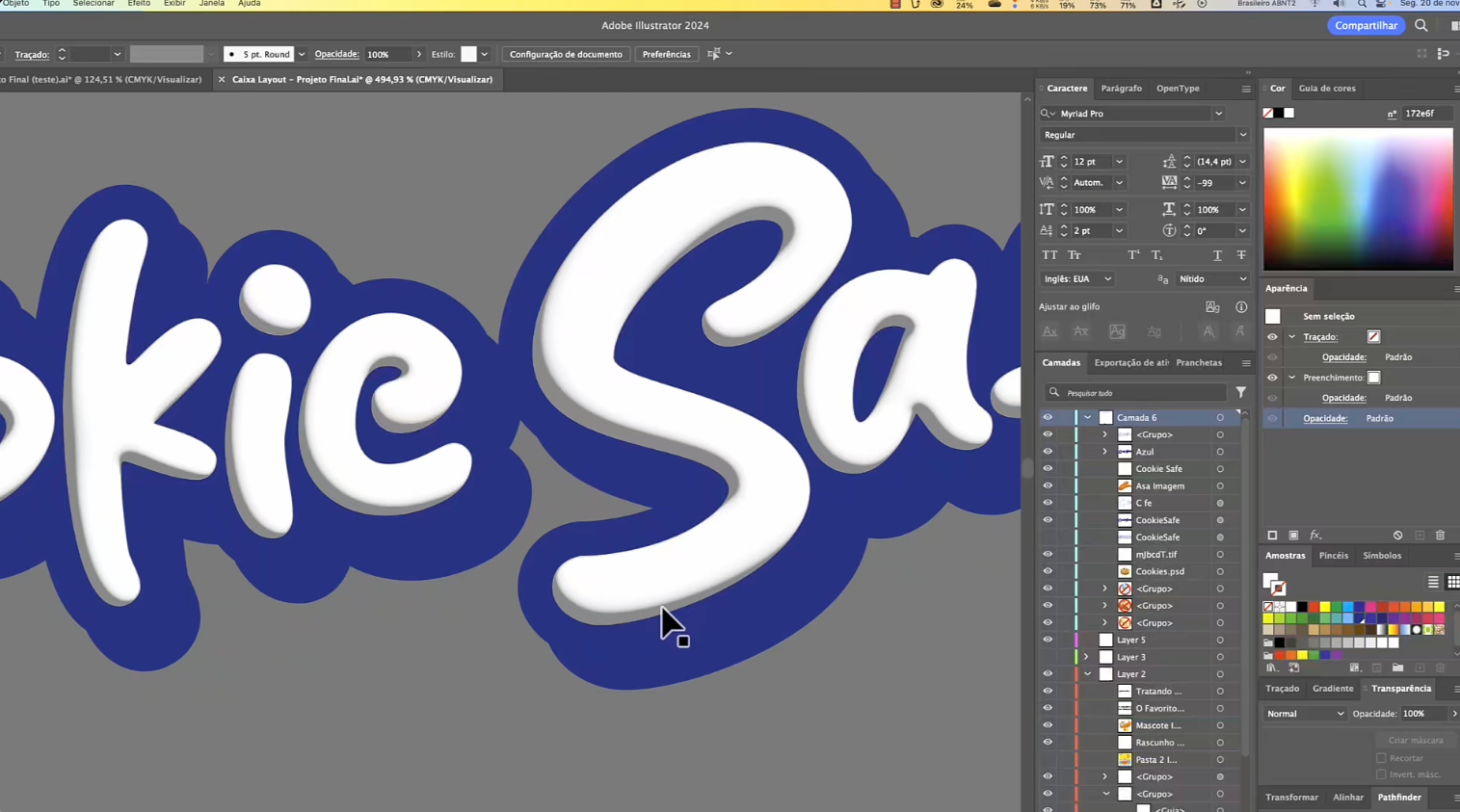
Task: Open the Efeito menu
Action: pos(139,4)
